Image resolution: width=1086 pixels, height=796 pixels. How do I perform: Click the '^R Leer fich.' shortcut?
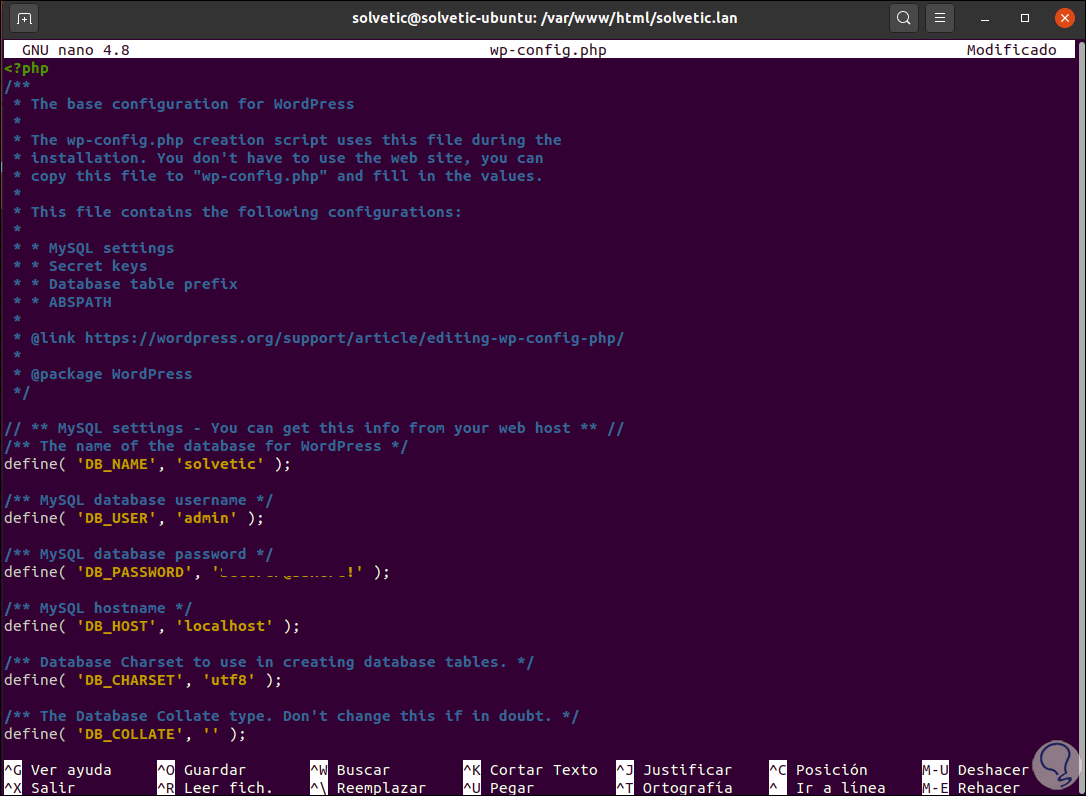point(215,788)
